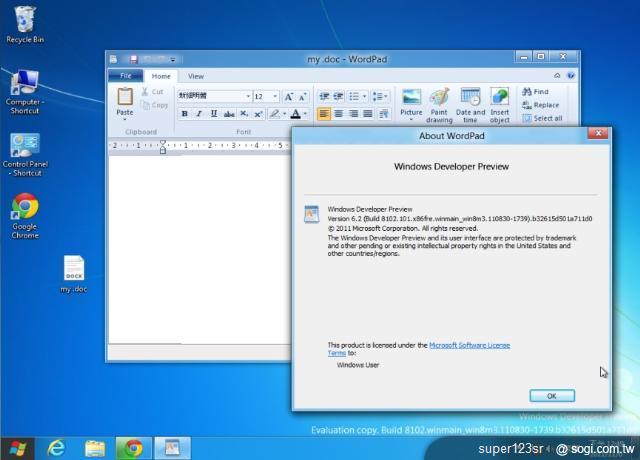This screenshot has height=460, width=640.
Task: Click inside the blank document area
Action: 199,249
